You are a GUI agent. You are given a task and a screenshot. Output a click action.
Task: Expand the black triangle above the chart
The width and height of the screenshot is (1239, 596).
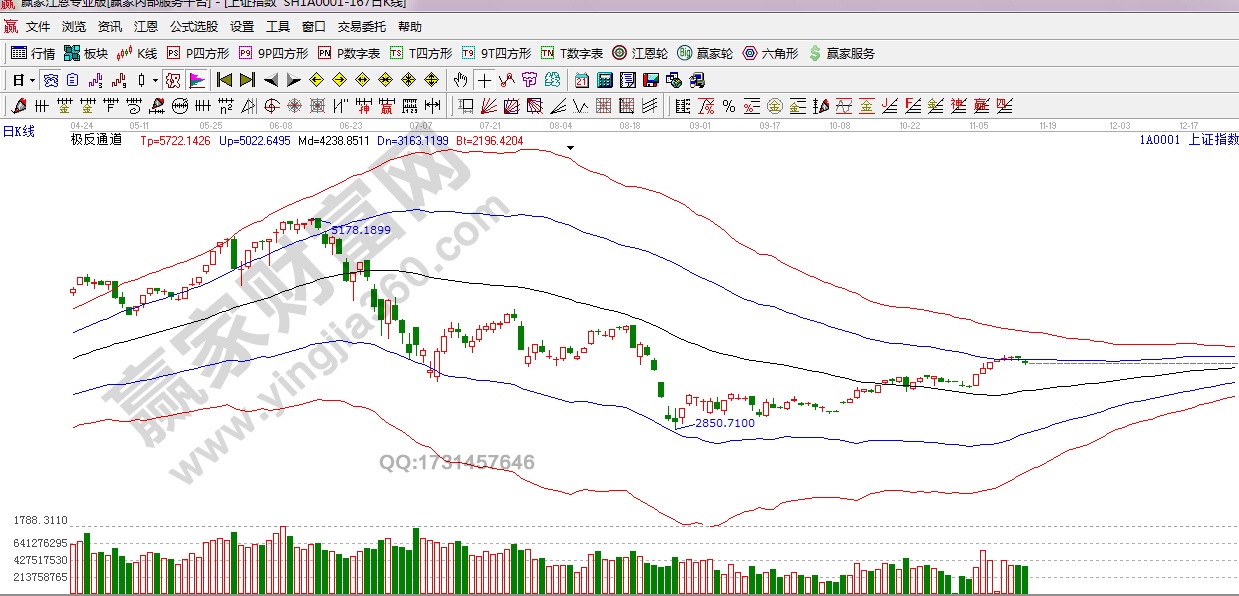(x=570, y=147)
